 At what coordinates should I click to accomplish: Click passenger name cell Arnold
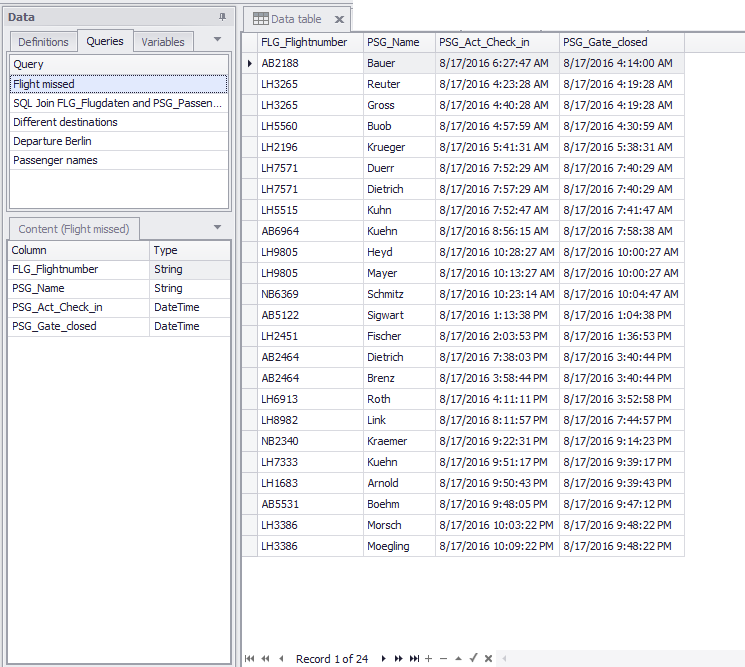coord(399,483)
